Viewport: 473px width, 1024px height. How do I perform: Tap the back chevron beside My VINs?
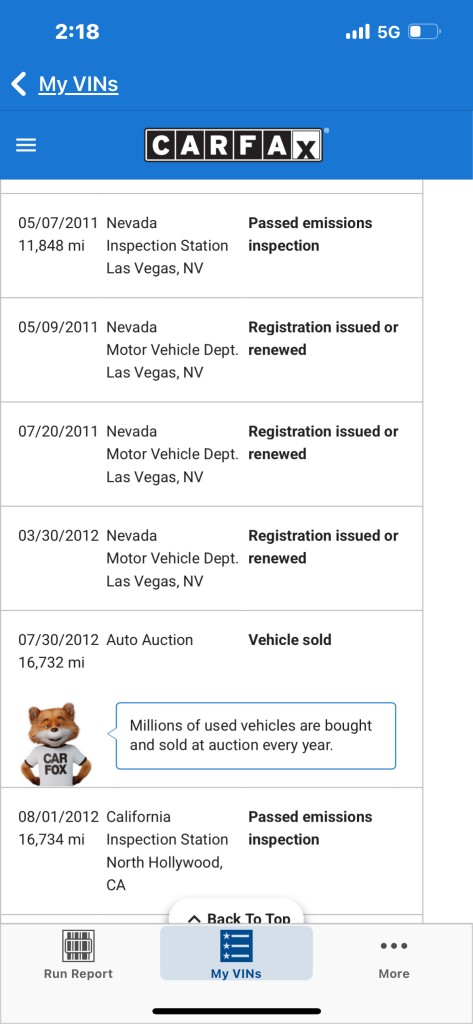click(19, 84)
